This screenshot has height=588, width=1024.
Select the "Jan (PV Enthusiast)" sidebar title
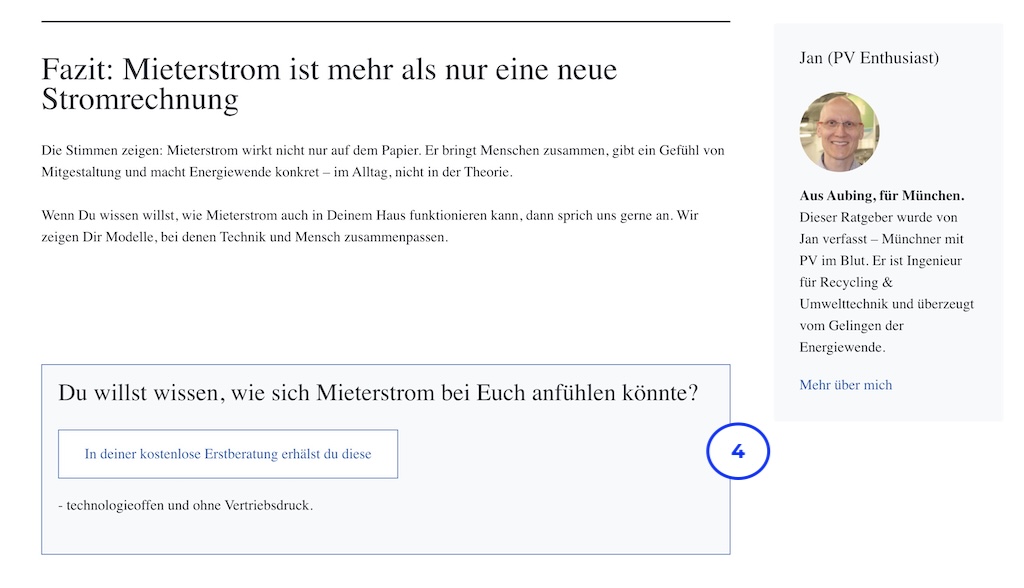(x=869, y=58)
